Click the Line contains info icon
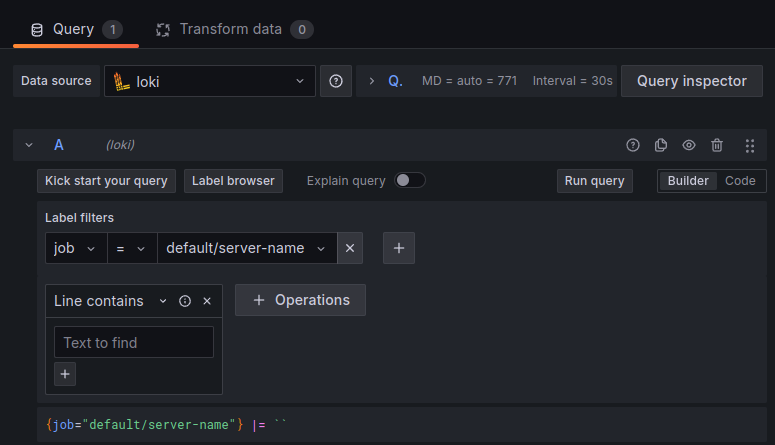Screen dimensions: 775x445 pyautogui.click(x=185, y=301)
